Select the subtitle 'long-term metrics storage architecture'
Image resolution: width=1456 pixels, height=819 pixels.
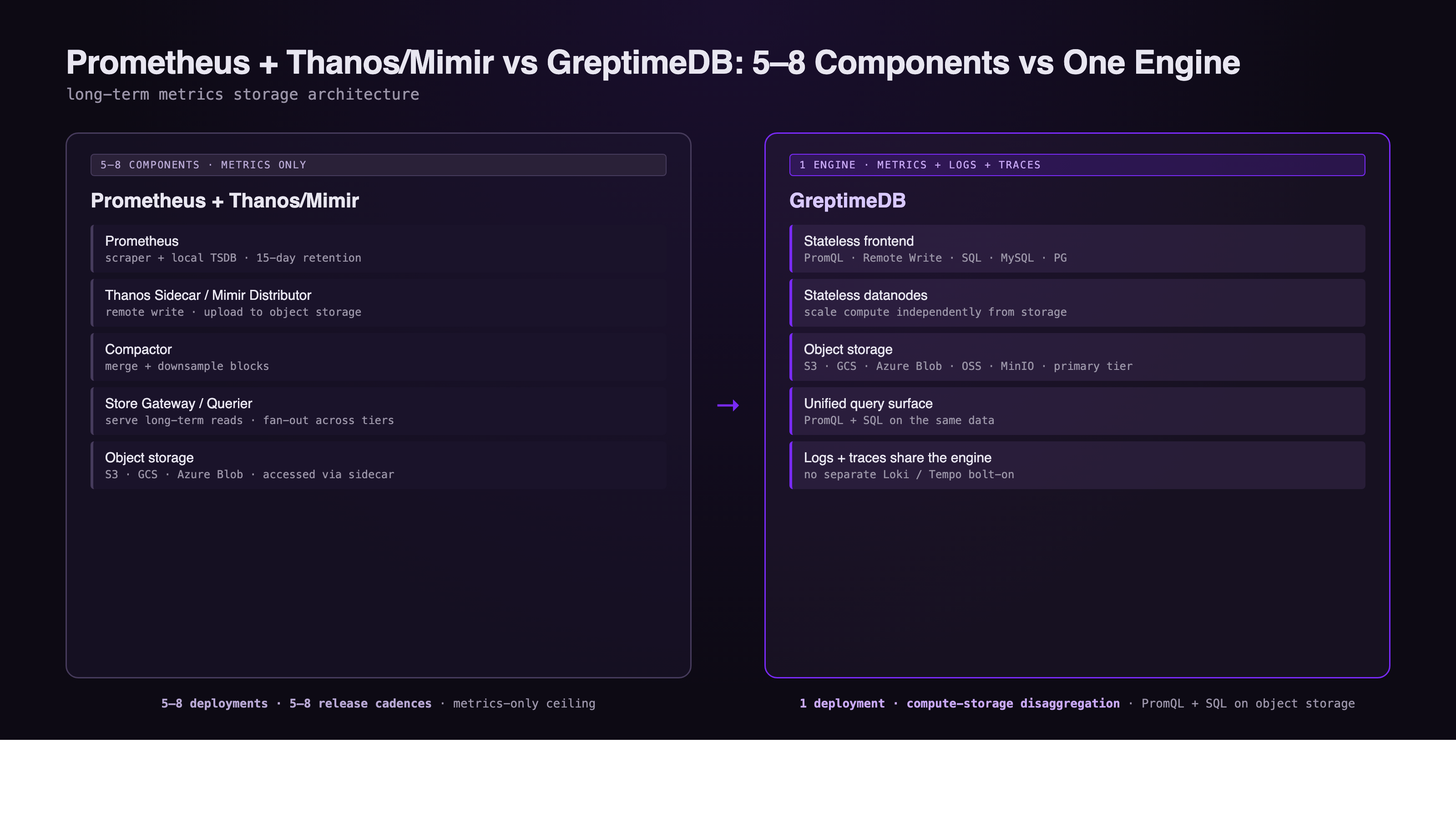click(243, 94)
